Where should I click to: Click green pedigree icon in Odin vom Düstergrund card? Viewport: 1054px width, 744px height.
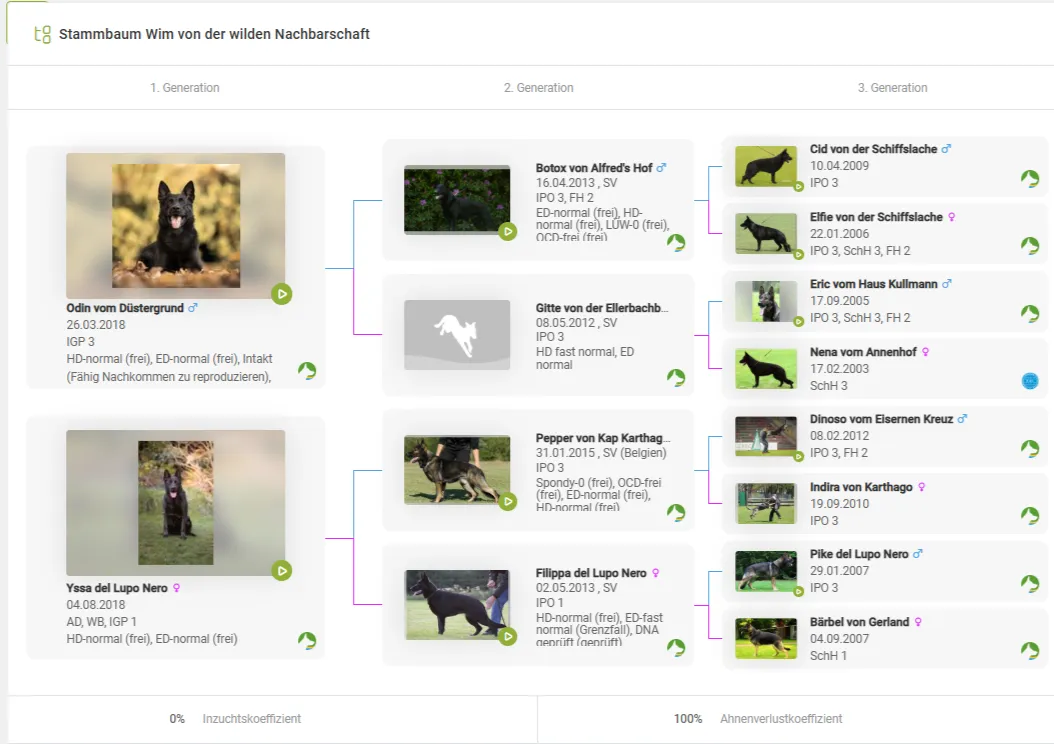pos(307,371)
